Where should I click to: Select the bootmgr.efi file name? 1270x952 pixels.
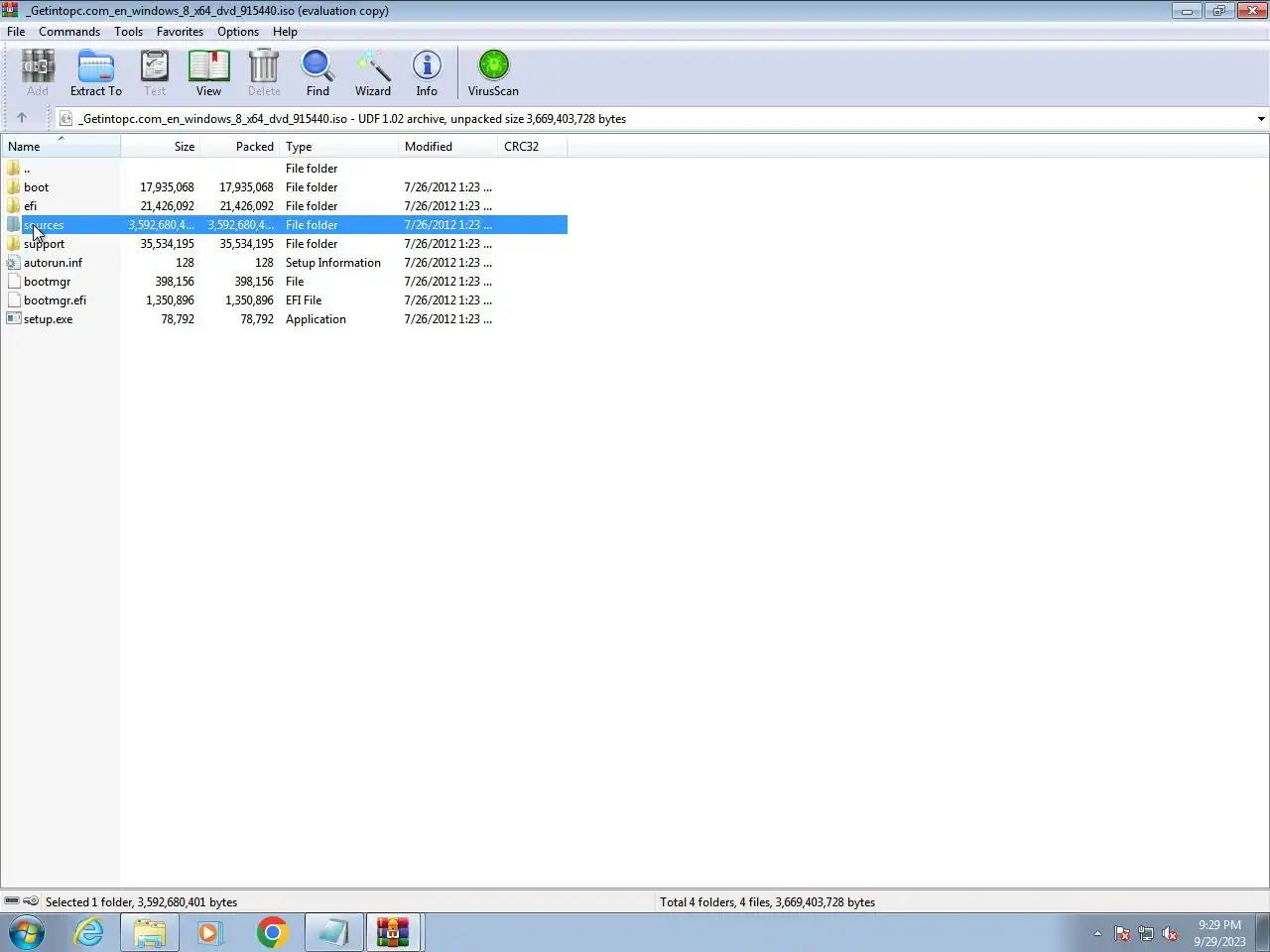pyautogui.click(x=55, y=300)
